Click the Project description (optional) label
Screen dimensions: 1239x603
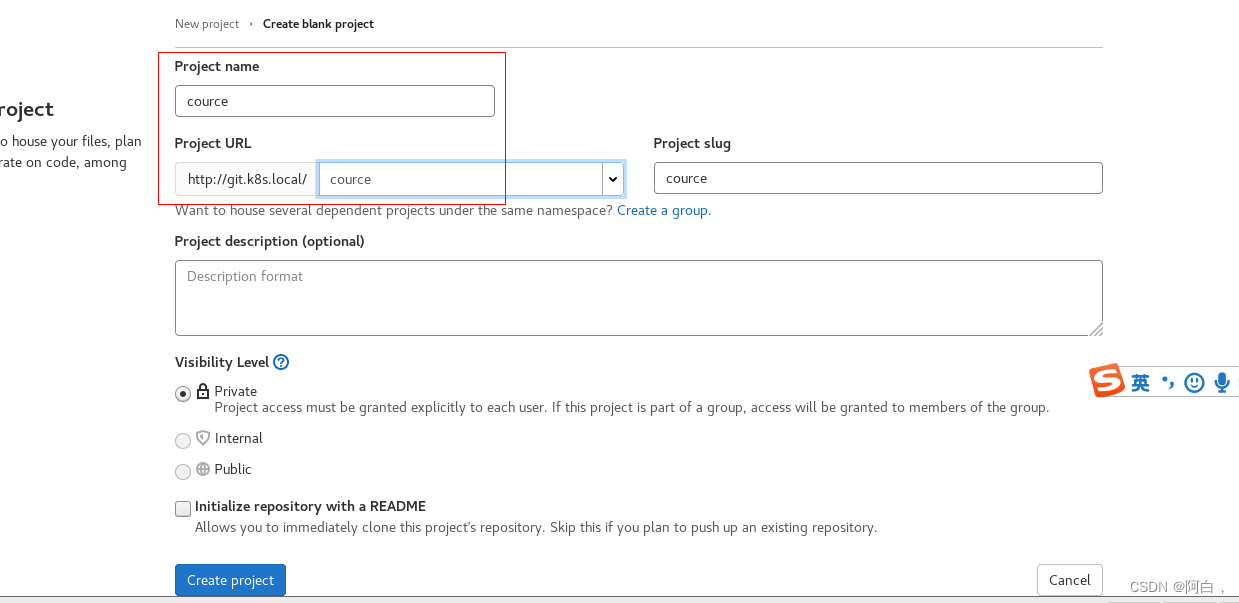[270, 242]
